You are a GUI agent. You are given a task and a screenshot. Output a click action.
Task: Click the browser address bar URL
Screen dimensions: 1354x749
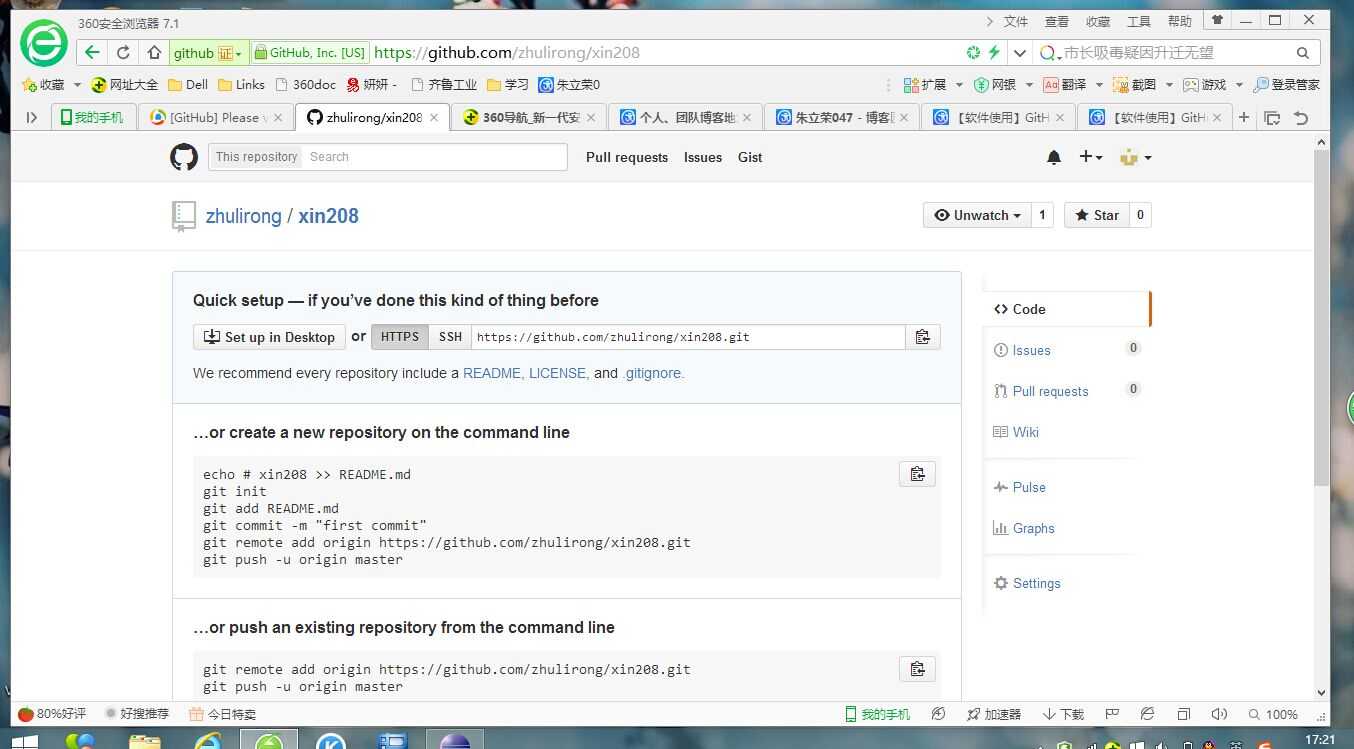(507, 53)
